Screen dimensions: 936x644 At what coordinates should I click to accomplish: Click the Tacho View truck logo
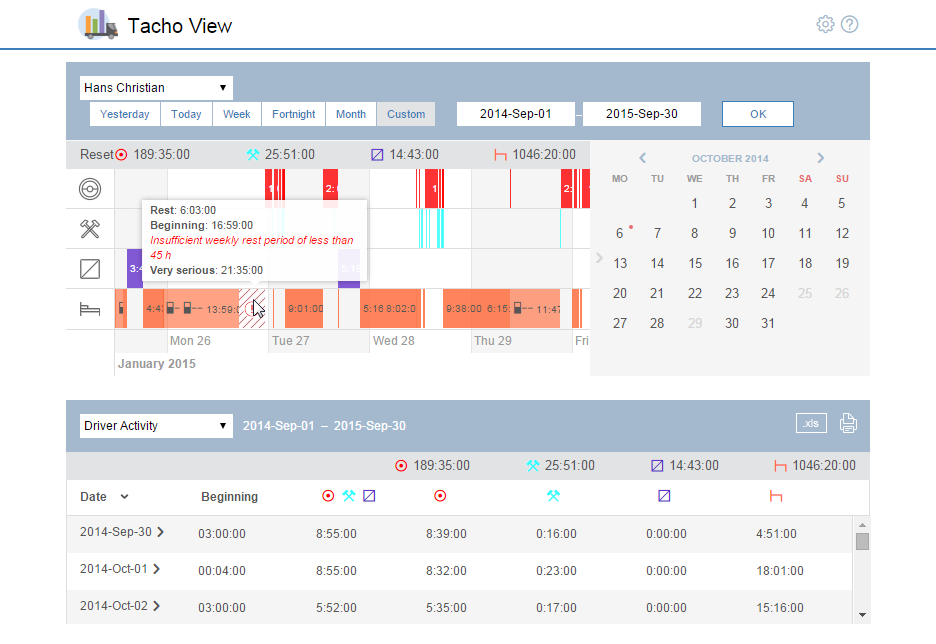pyautogui.click(x=98, y=24)
